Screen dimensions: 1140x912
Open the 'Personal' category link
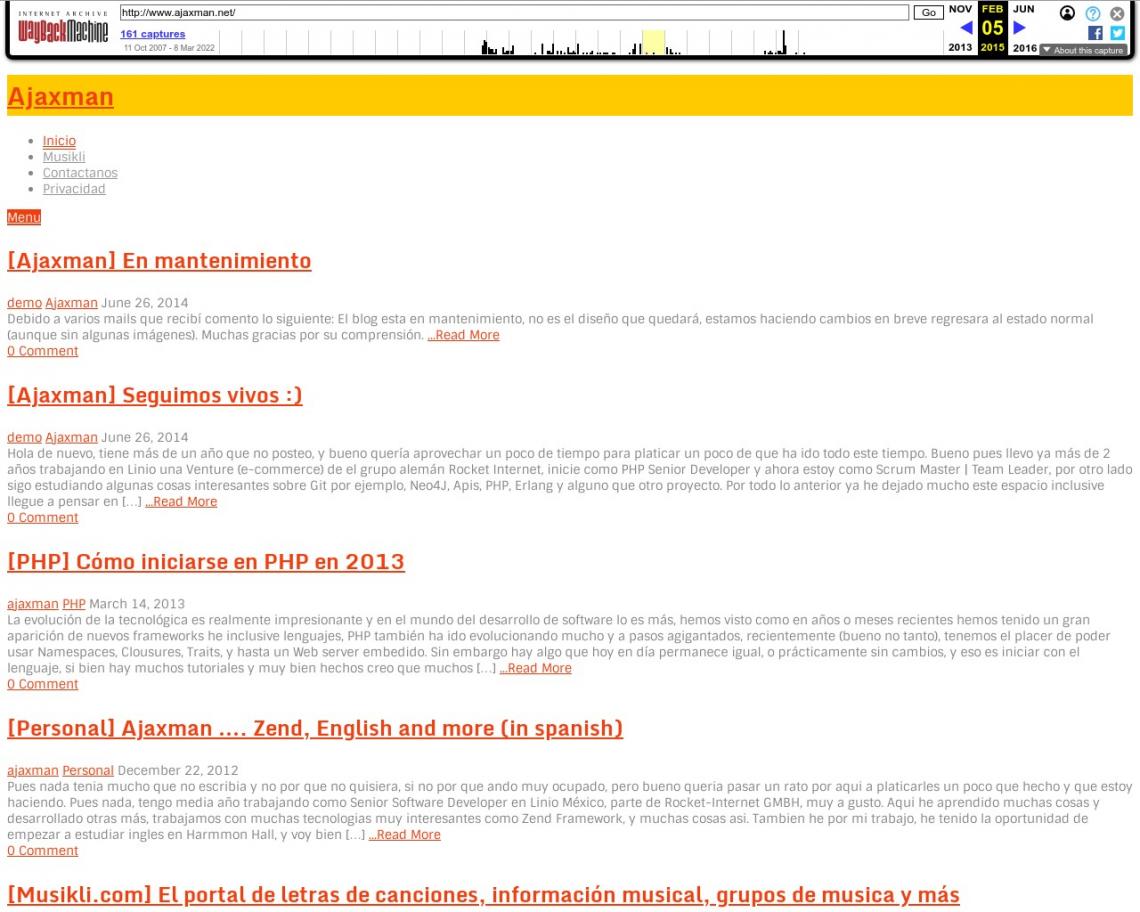(x=88, y=770)
